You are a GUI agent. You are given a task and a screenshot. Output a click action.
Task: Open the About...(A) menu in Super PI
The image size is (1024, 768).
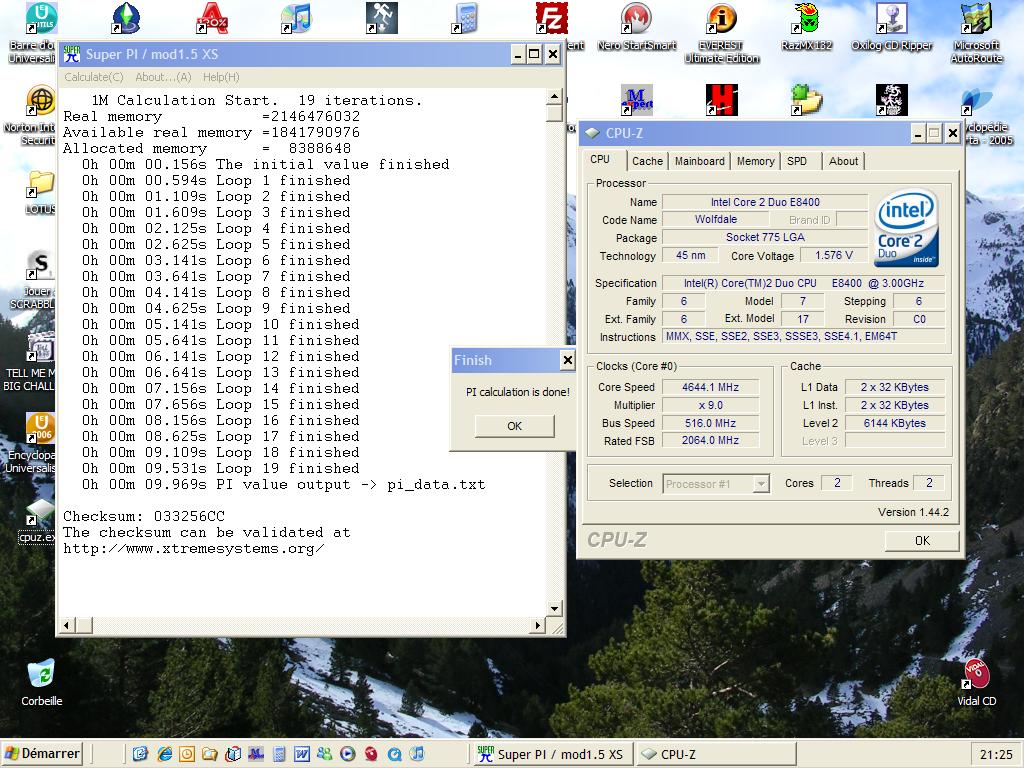point(163,77)
